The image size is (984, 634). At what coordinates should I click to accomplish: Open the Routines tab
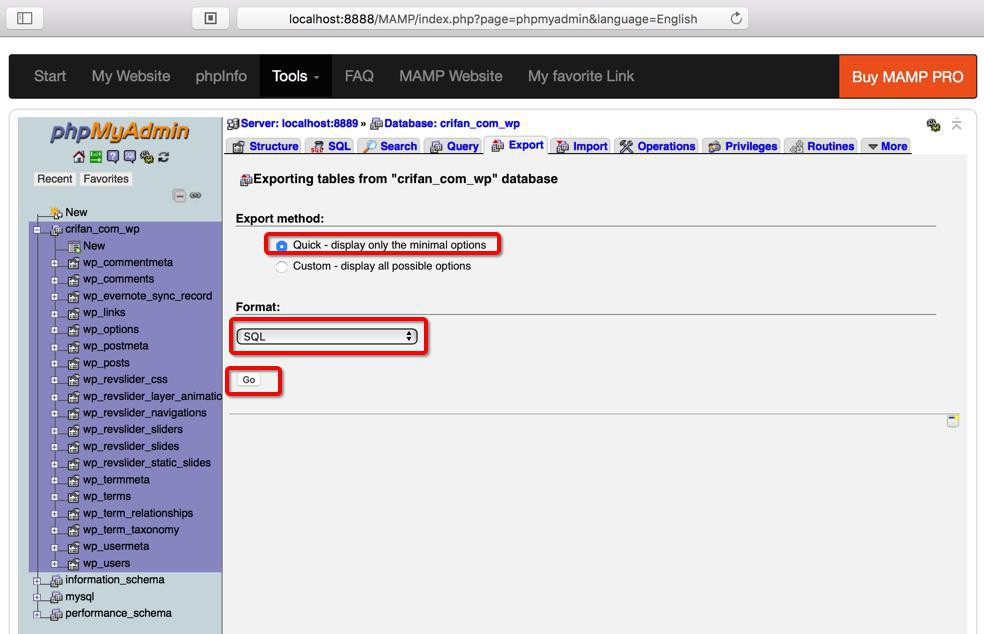821,146
